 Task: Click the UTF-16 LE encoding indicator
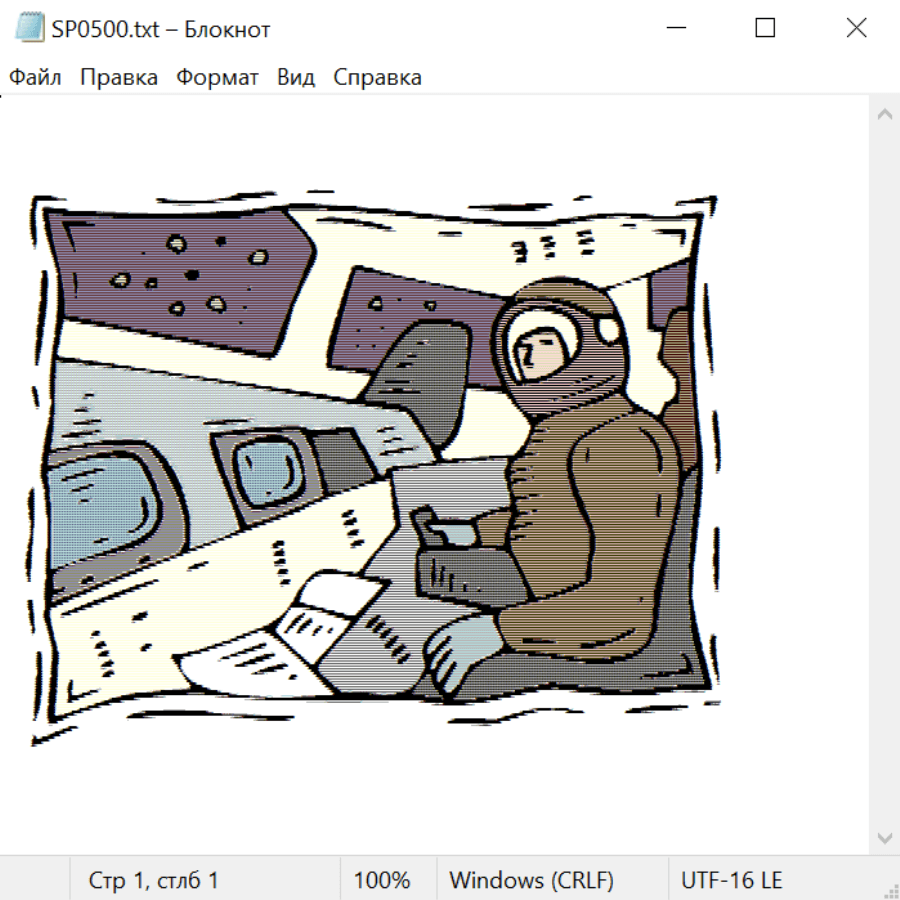point(731,881)
